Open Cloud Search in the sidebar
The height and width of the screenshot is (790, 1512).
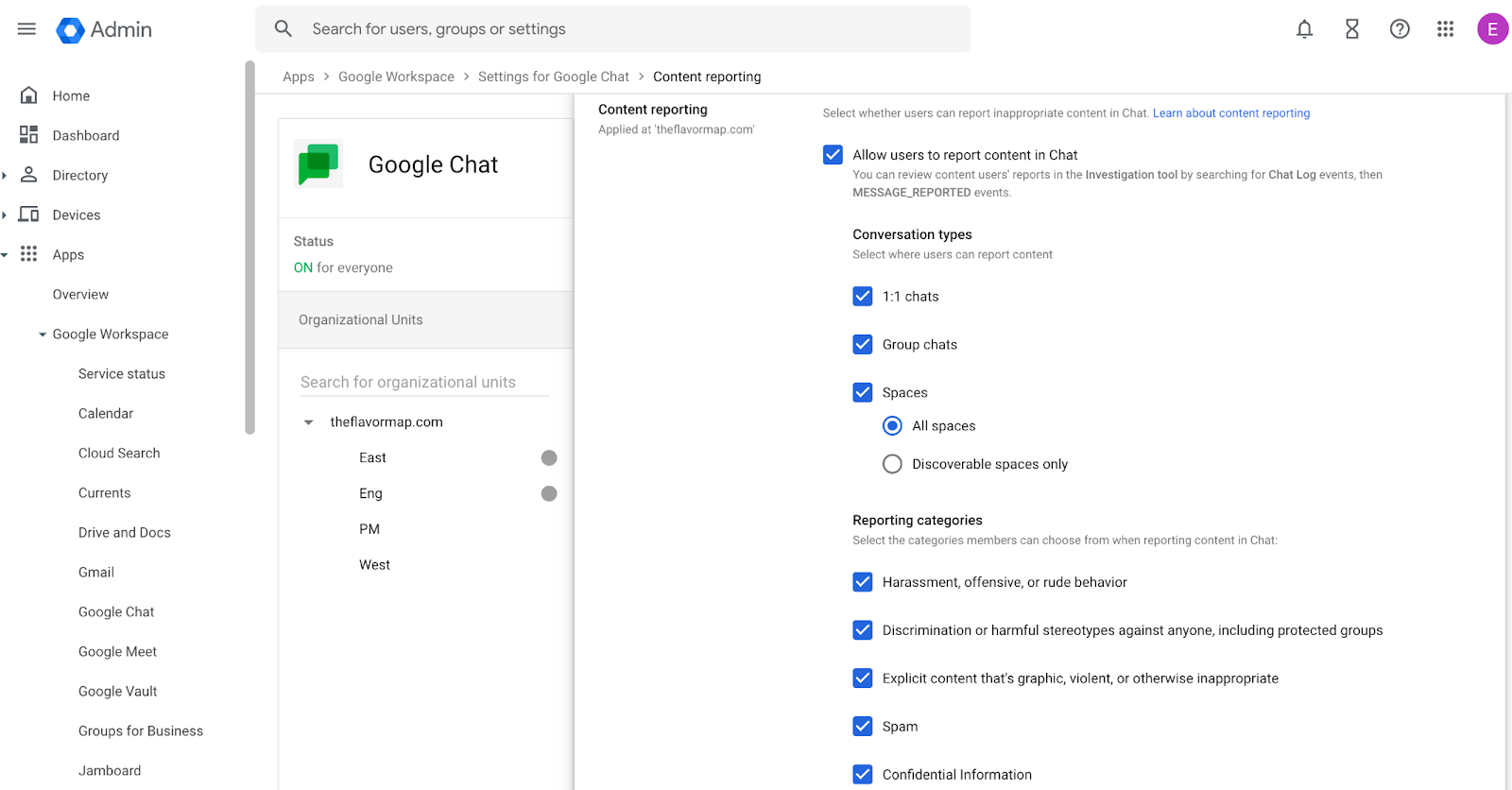[x=119, y=454]
